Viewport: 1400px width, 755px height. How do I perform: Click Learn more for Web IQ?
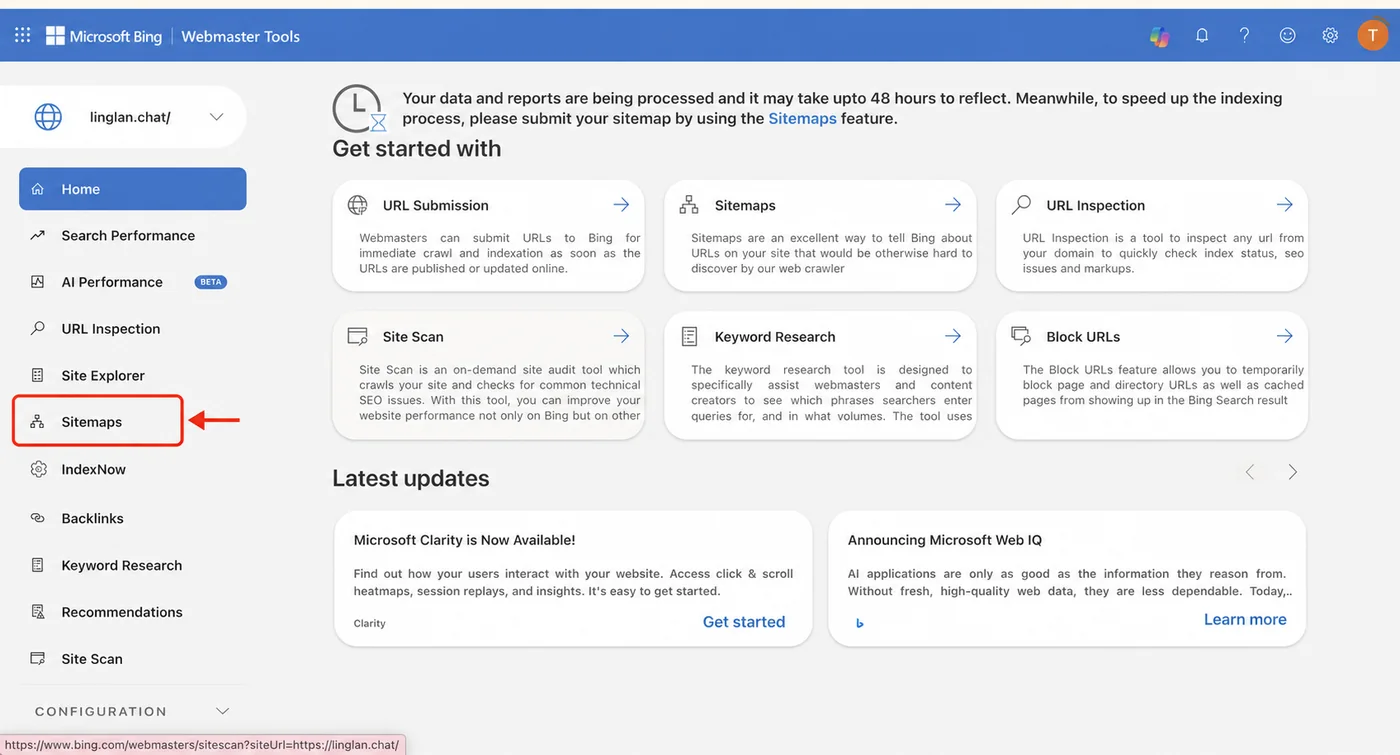(x=1245, y=619)
